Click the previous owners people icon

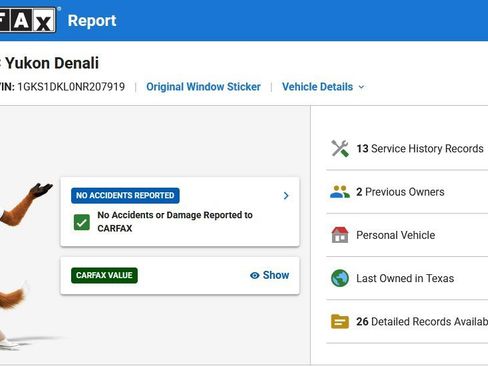340,192
